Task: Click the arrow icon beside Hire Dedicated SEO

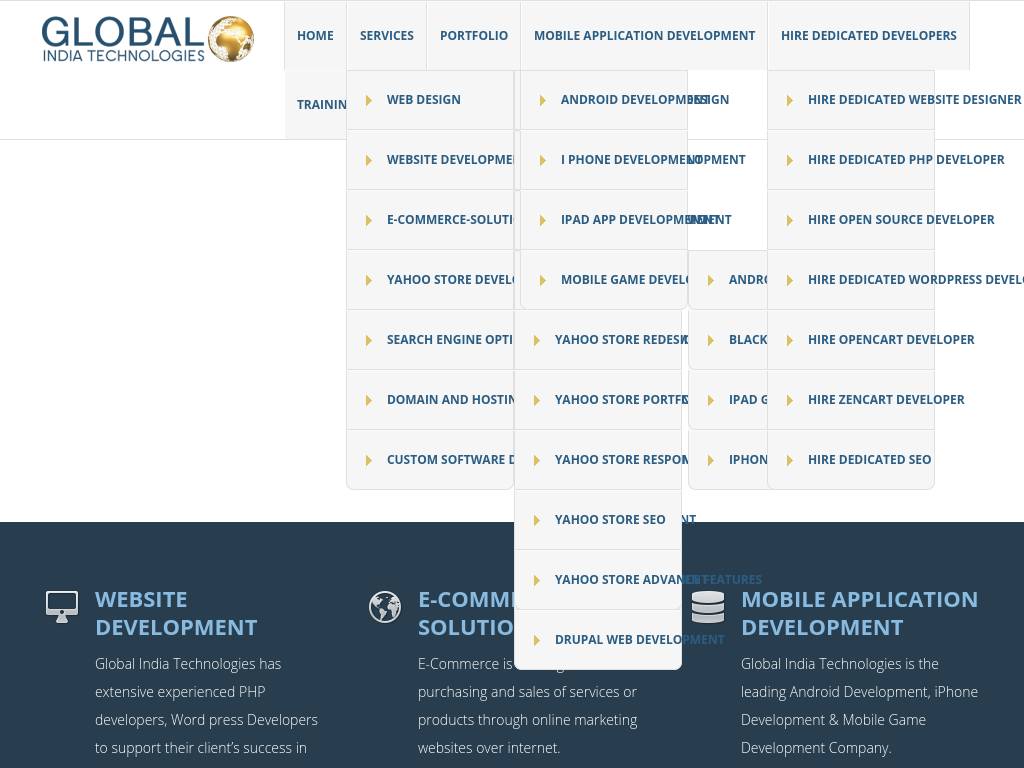Action: coord(790,460)
